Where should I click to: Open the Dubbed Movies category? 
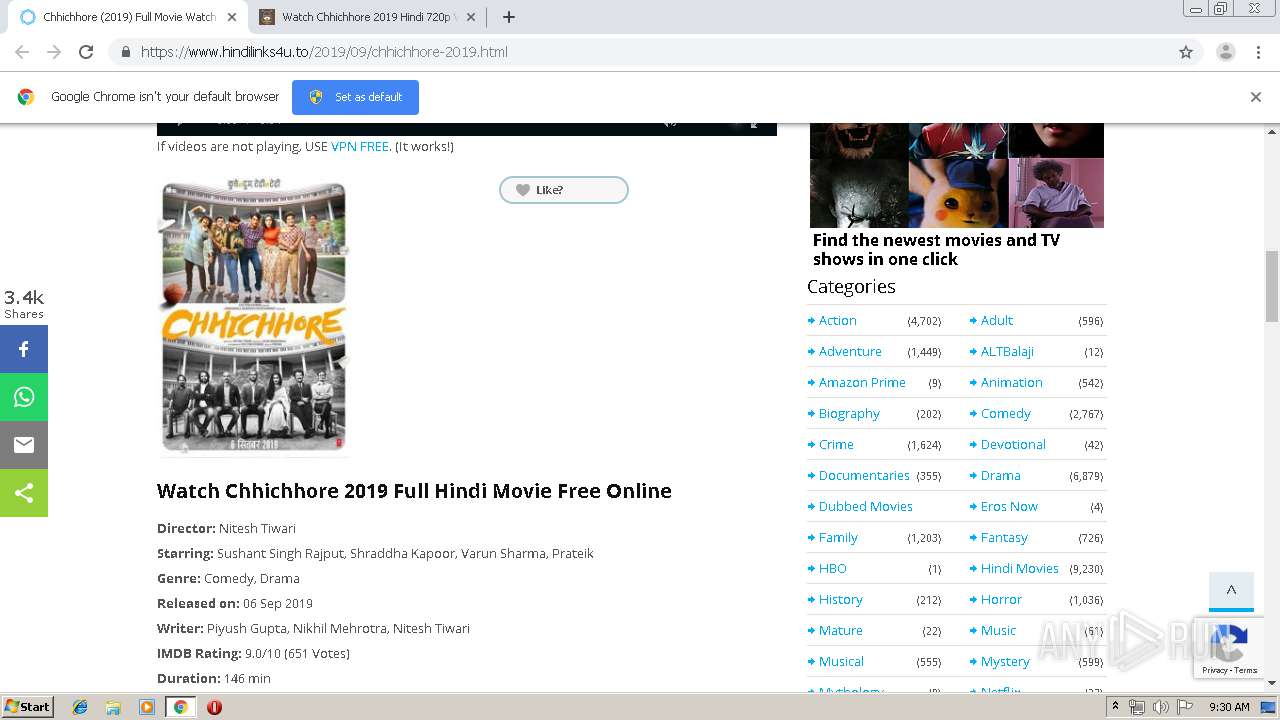pyautogui.click(x=865, y=506)
